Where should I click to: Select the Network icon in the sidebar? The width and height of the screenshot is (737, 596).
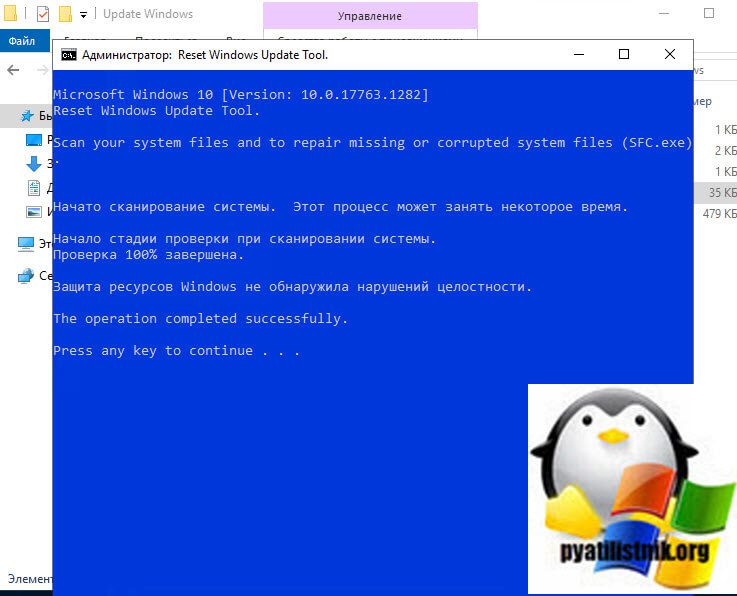pos(26,276)
